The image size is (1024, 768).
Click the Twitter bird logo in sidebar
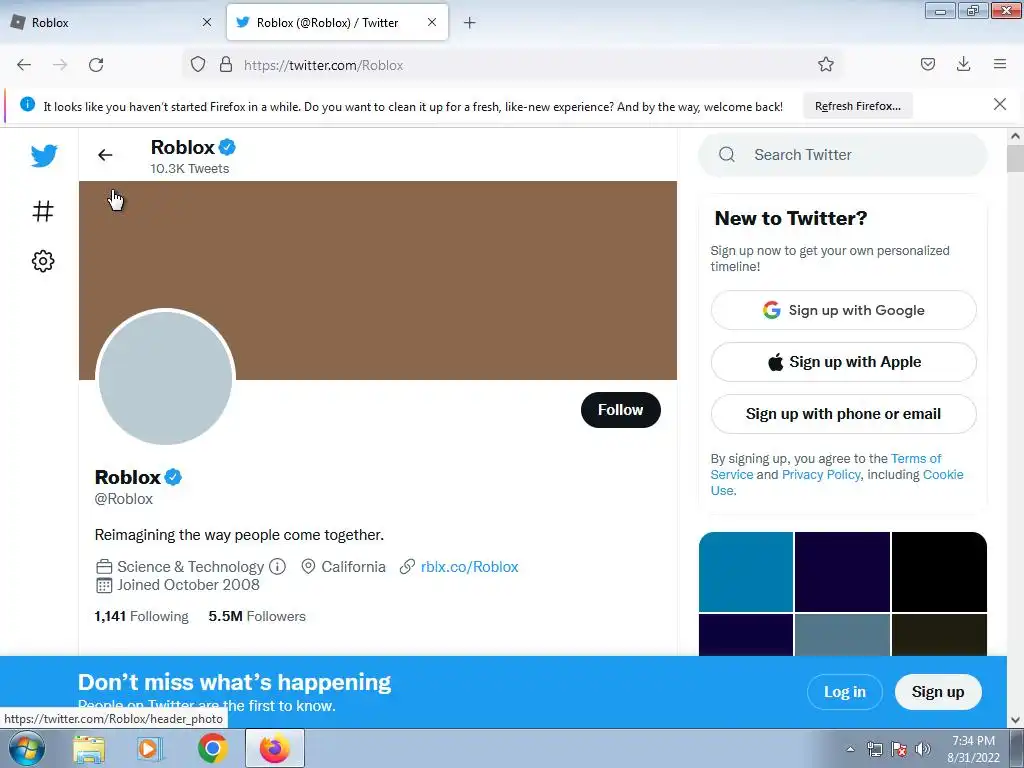point(44,155)
